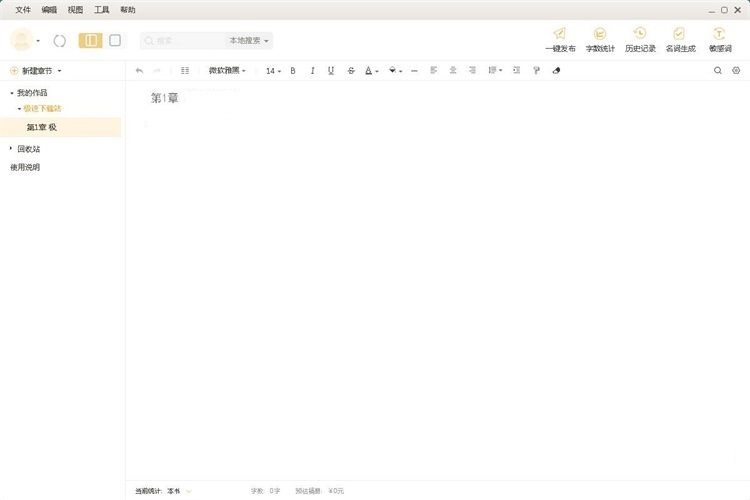Open the highlight color dropdown arrow

click(400, 71)
